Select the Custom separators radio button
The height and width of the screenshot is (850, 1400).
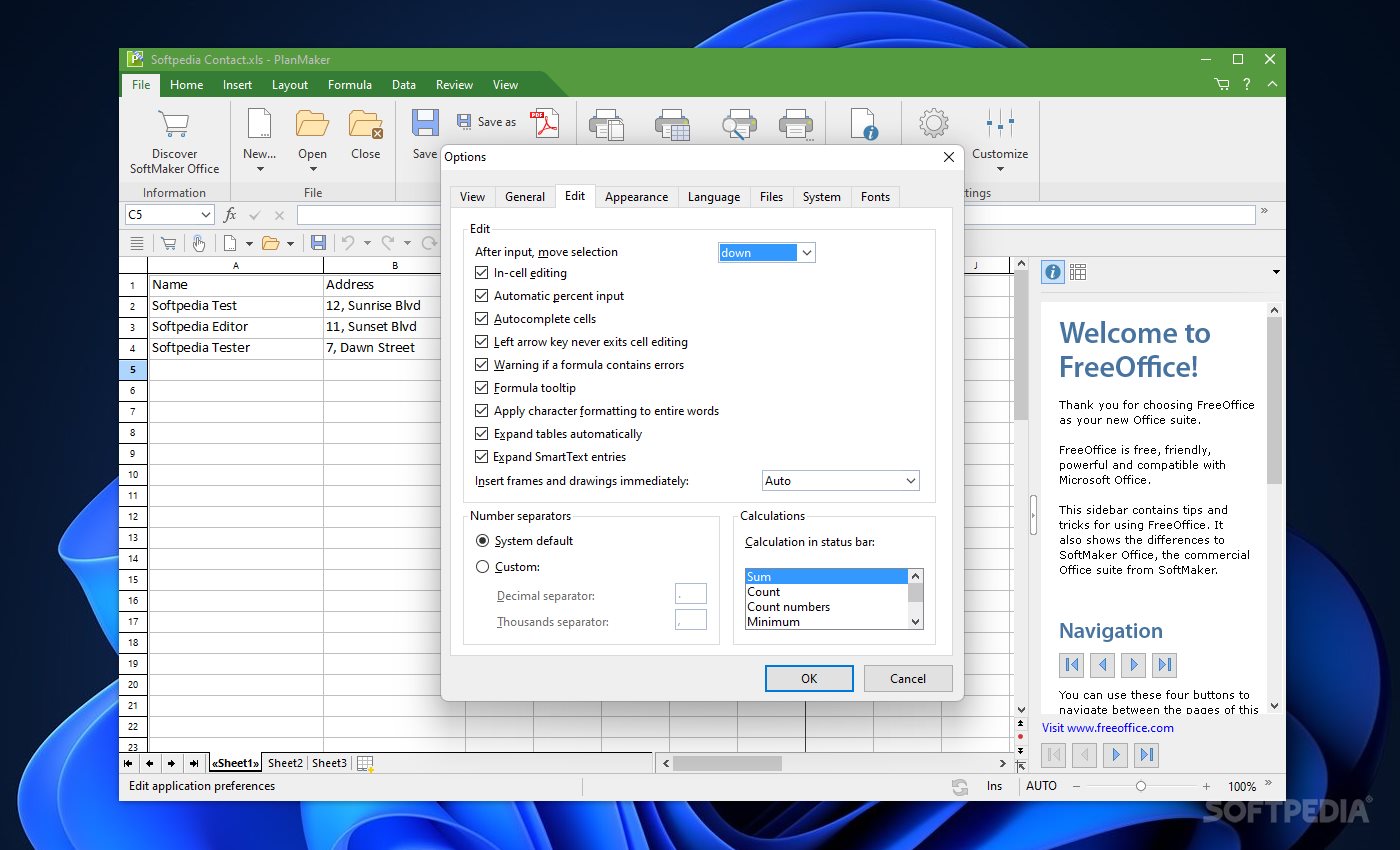tap(483, 567)
